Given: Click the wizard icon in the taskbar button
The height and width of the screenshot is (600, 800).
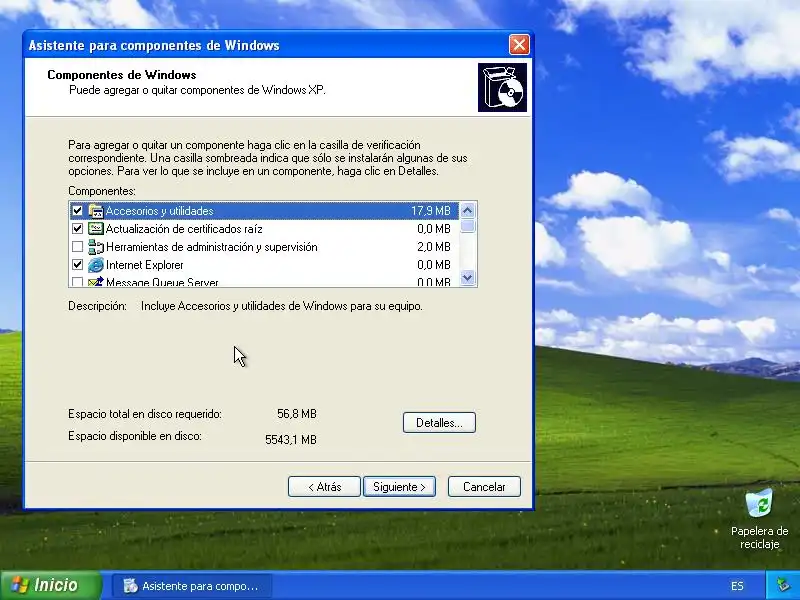Looking at the screenshot, I should (x=131, y=586).
